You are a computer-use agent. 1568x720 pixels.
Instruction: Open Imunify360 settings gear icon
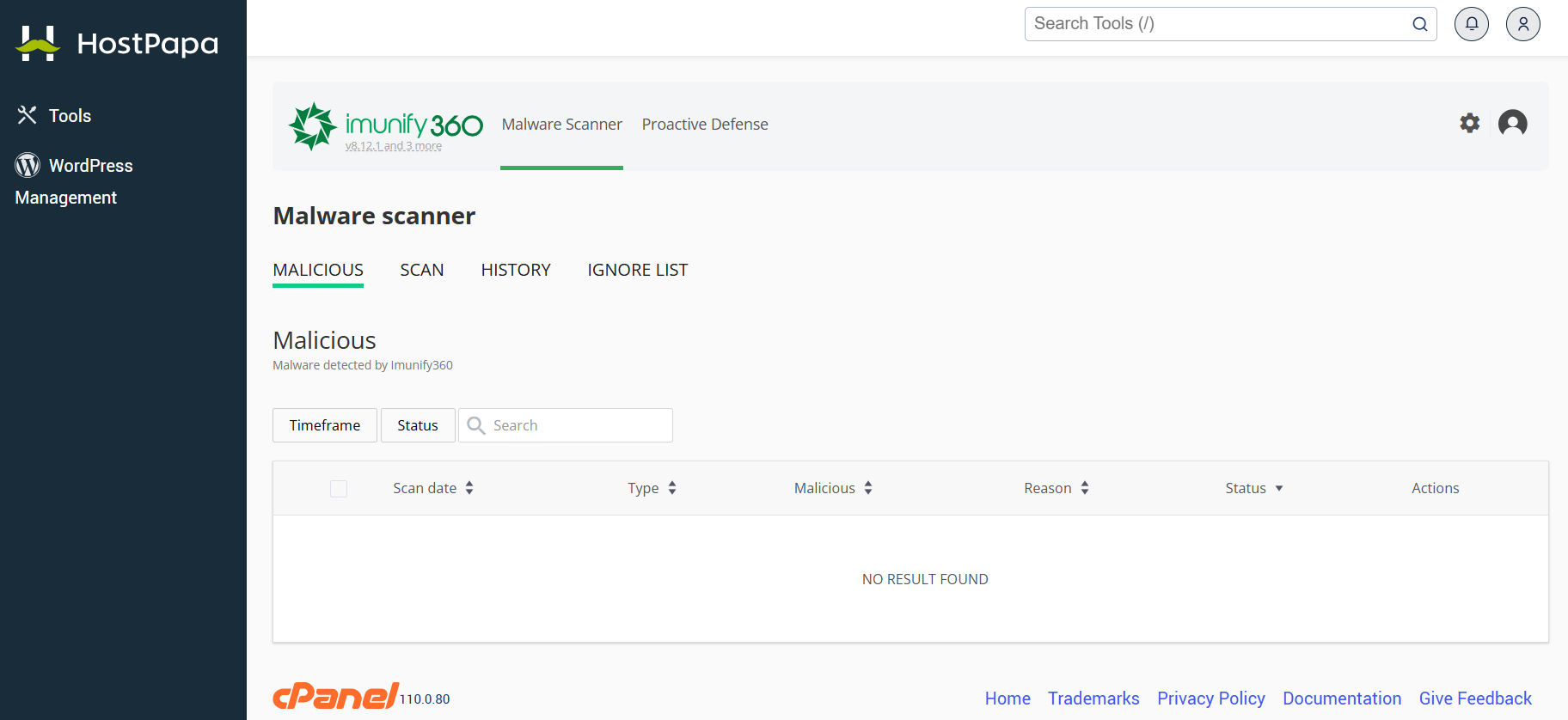(1470, 123)
